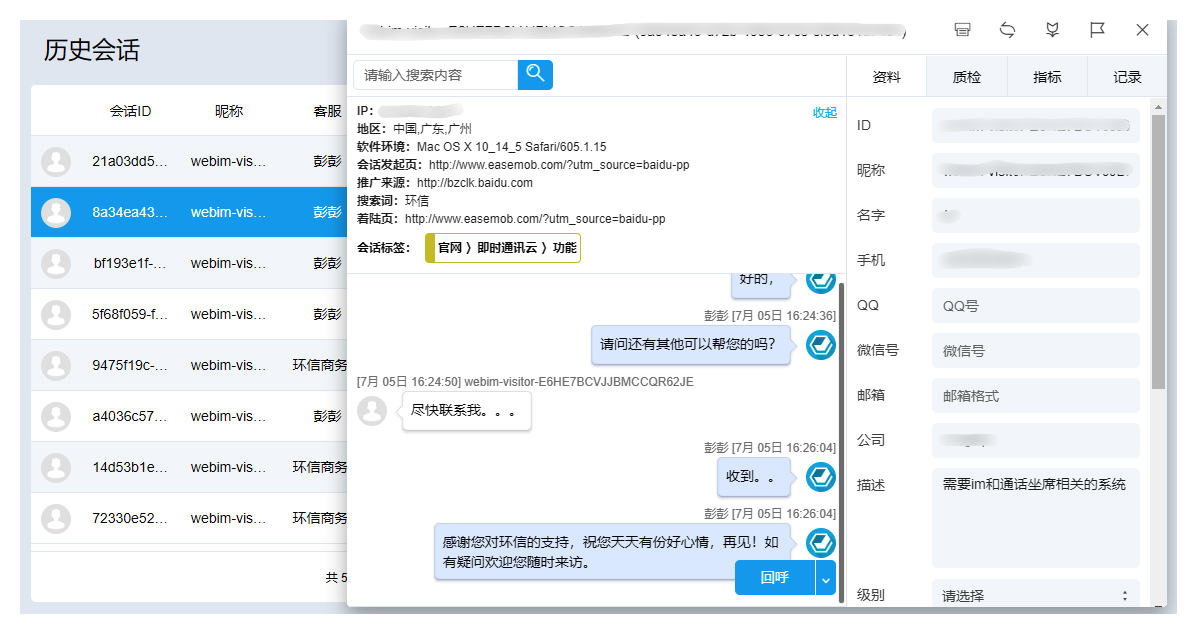The width and height of the screenshot is (1197, 634).
Task: Click the search content input field
Action: (x=435, y=75)
